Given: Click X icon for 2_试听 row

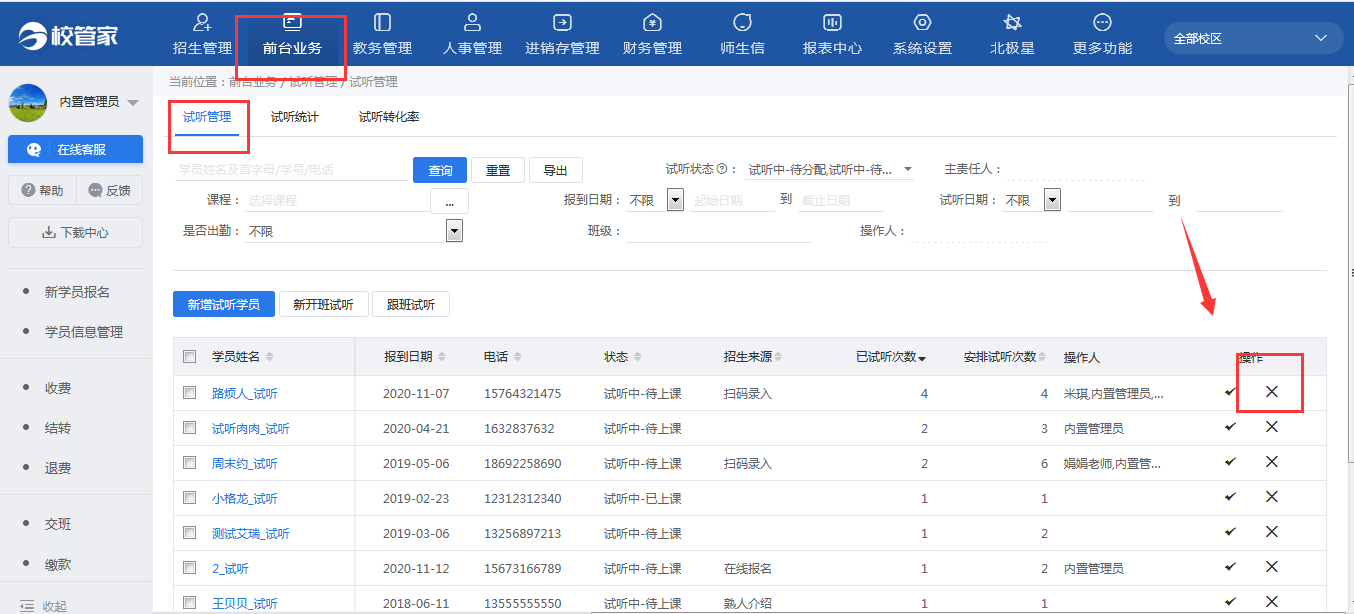Looking at the screenshot, I should click(x=1272, y=567).
